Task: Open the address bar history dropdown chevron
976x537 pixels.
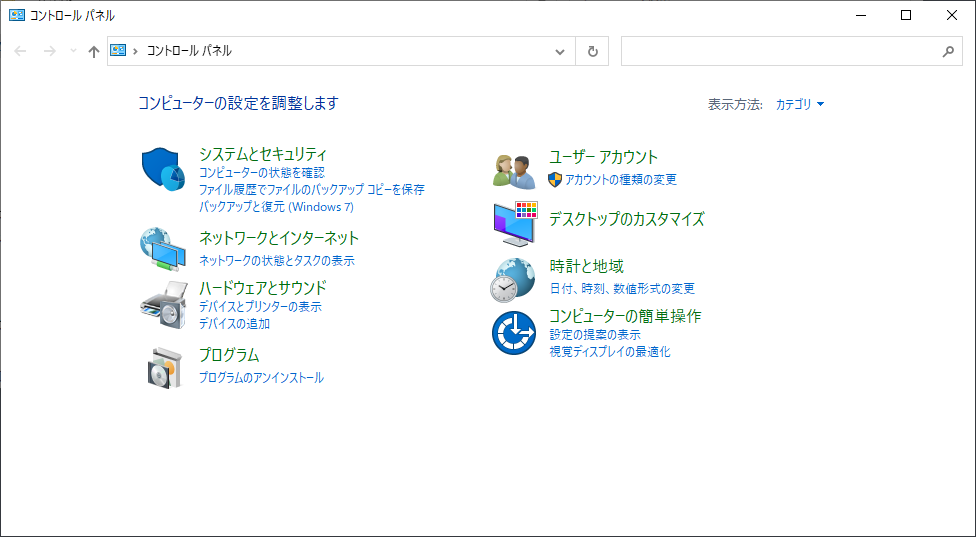Action: pos(560,52)
